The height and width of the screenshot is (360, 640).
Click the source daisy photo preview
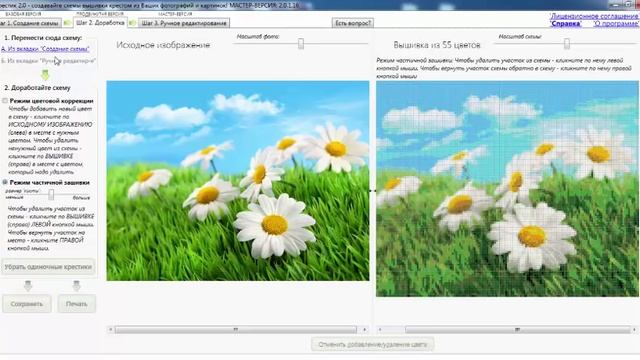click(238, 181)
